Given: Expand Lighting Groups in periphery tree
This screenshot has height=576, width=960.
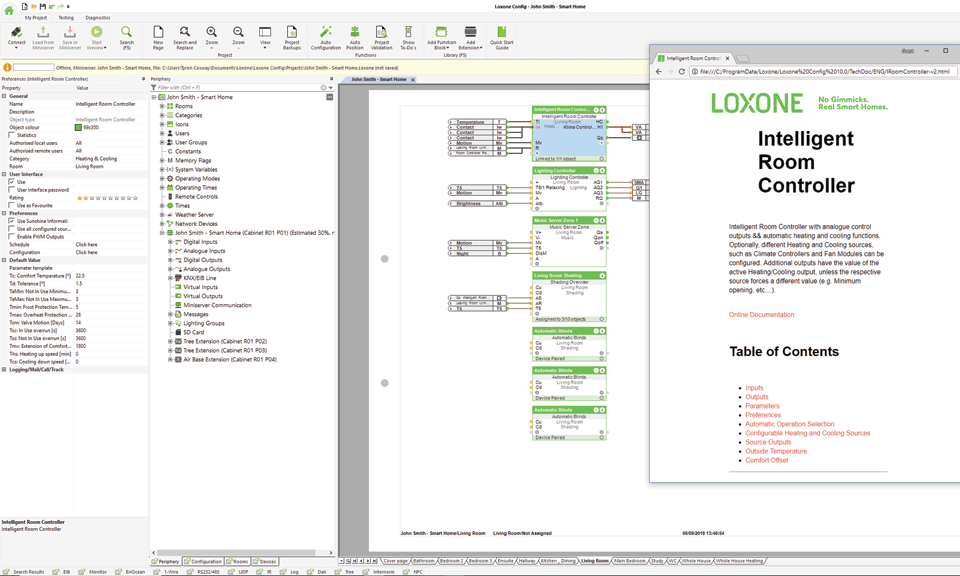Looking at the screenshot, I should pyautogui.click(x=170, y=323).
